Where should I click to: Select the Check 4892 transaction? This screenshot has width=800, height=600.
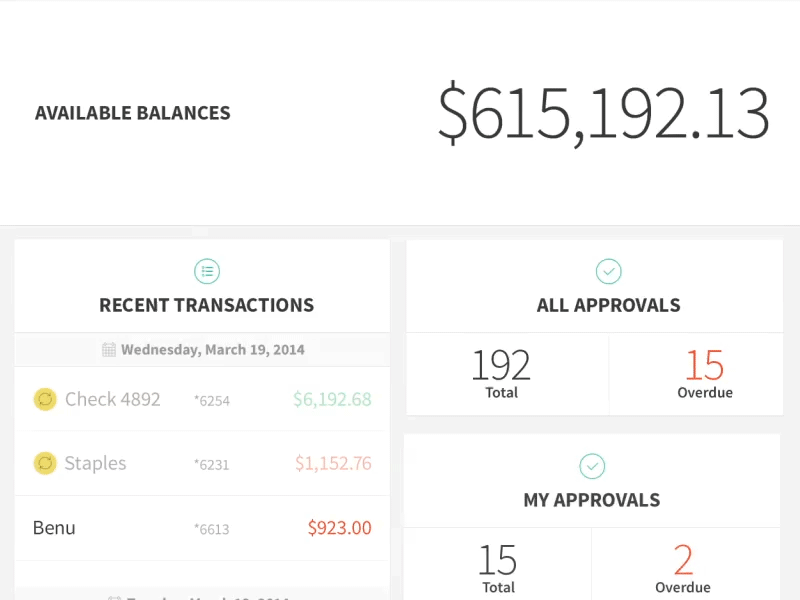[112, 400]
